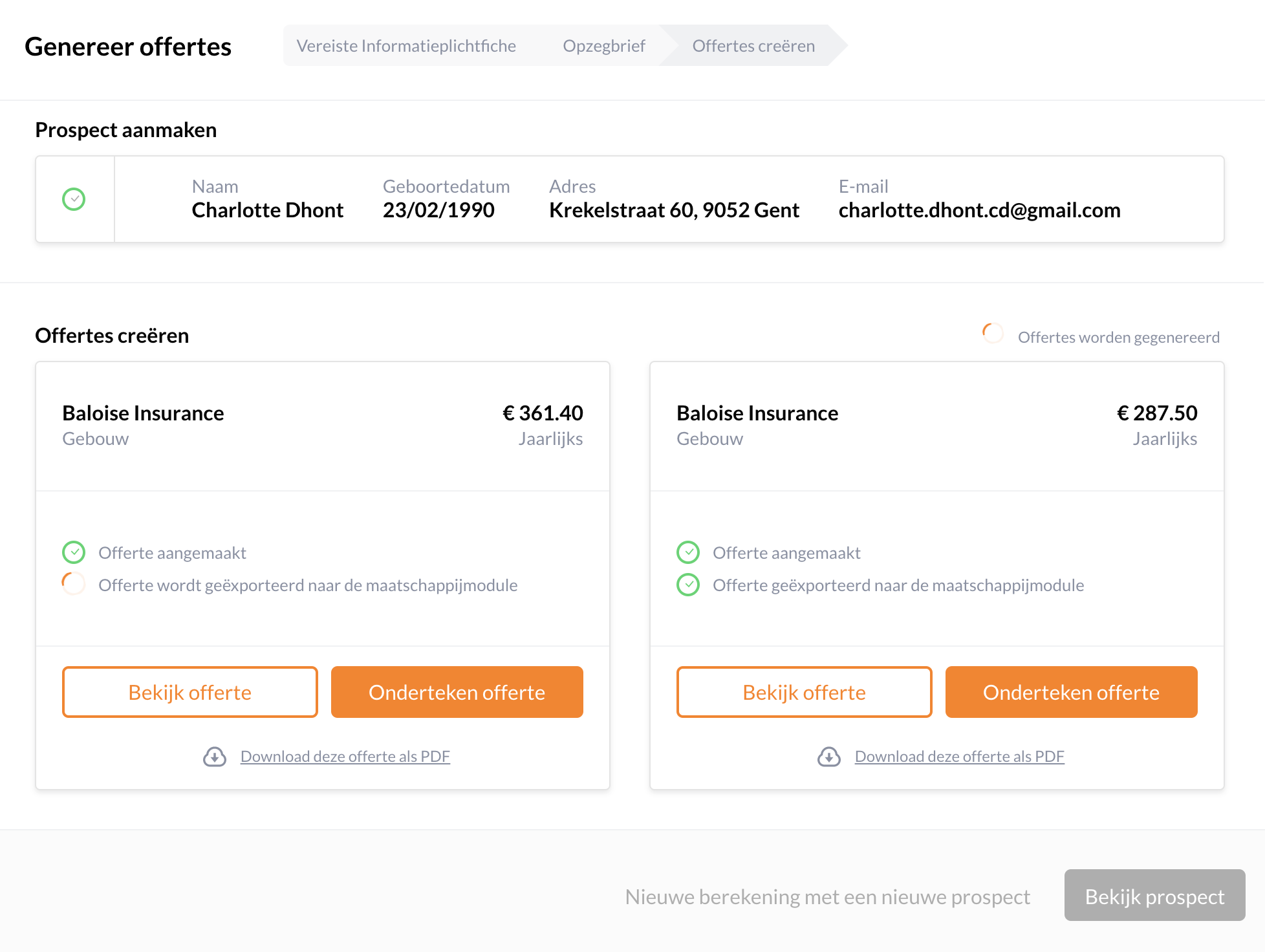Screen dimensions: 1265x952
Task: Click 'Onderteken offerte' for the €287.50 offer
Action: [x=1072, y=692]
